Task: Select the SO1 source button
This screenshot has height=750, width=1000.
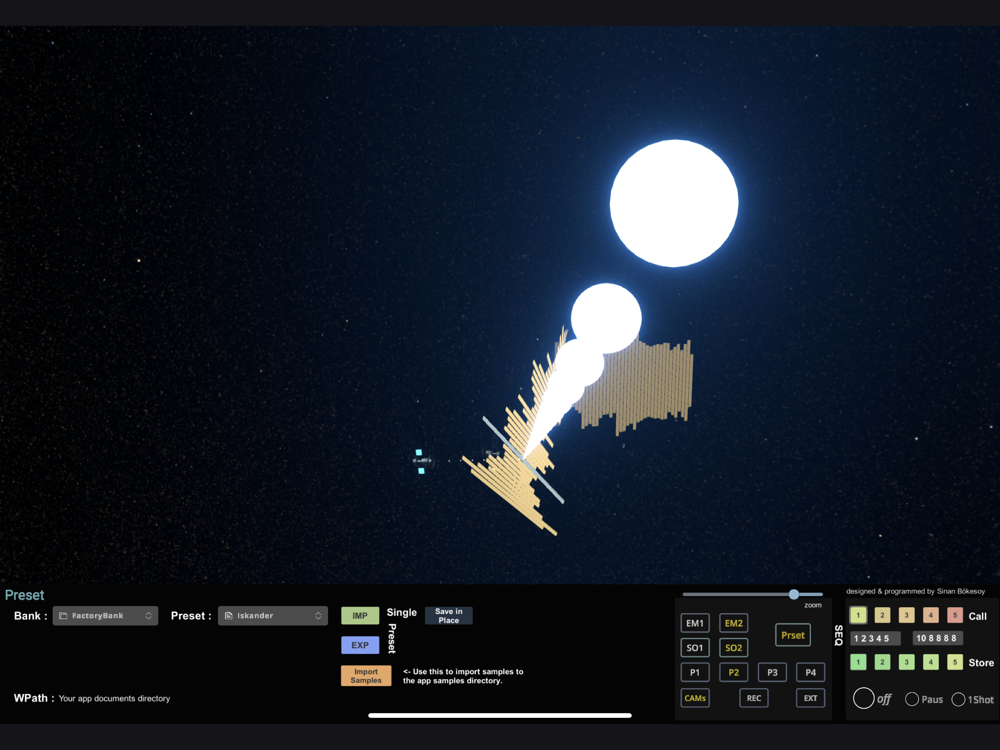Action: (695, 648)
